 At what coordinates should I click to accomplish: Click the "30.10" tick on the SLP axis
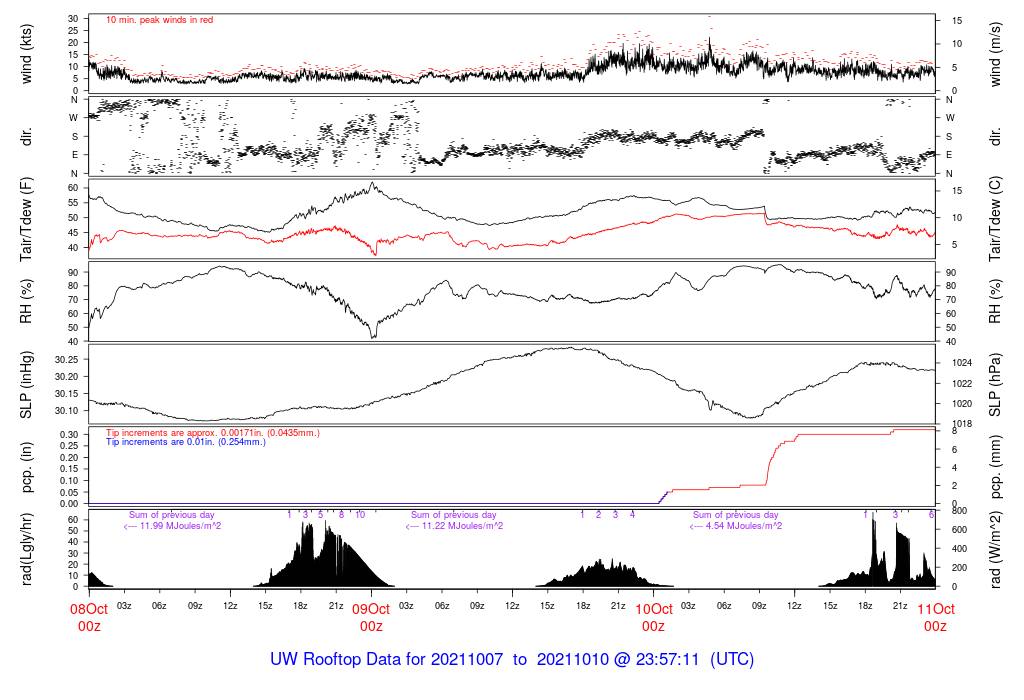click(x=67, y=411)
